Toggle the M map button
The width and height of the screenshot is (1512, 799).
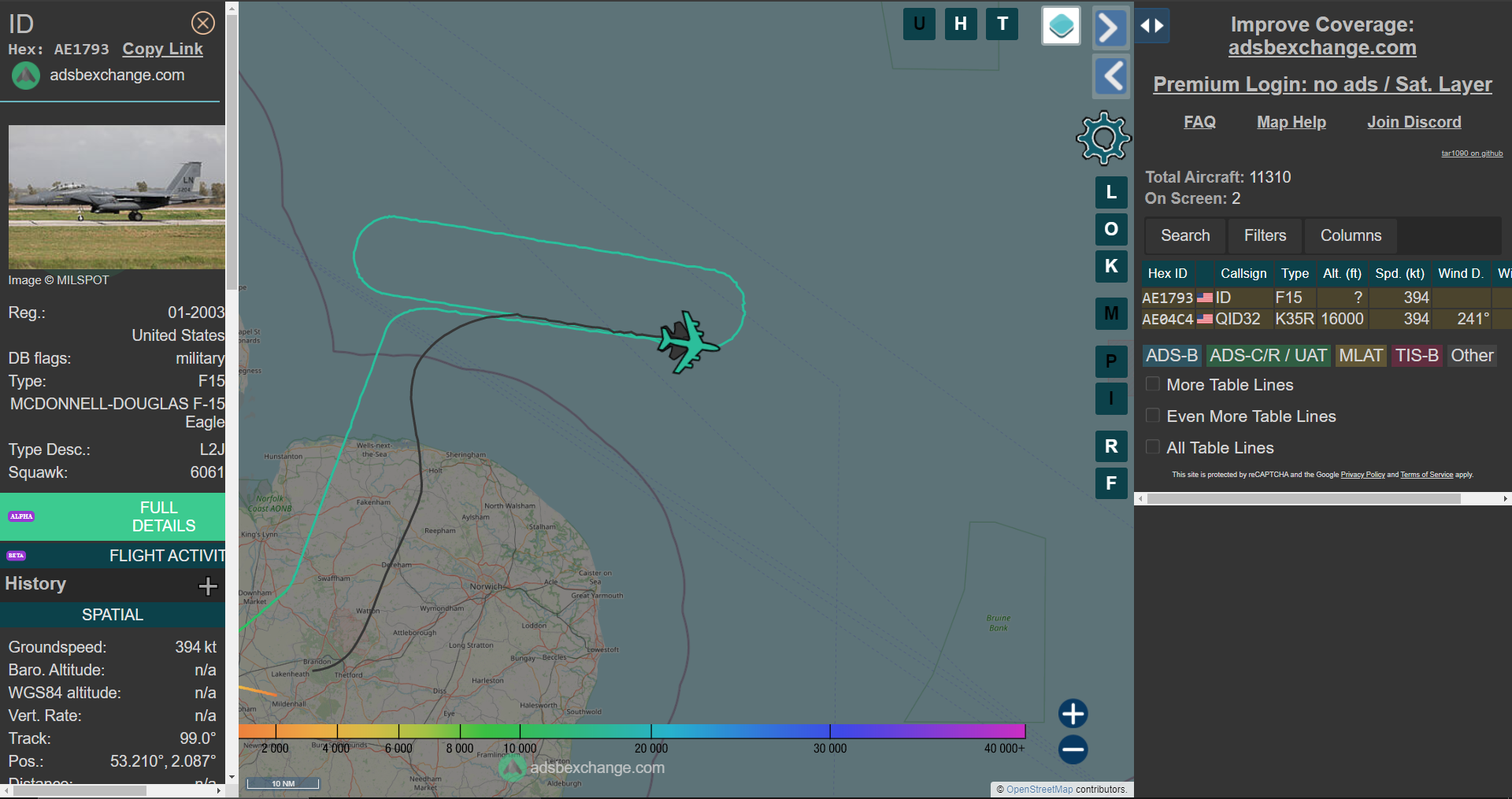pos(1111,313)
